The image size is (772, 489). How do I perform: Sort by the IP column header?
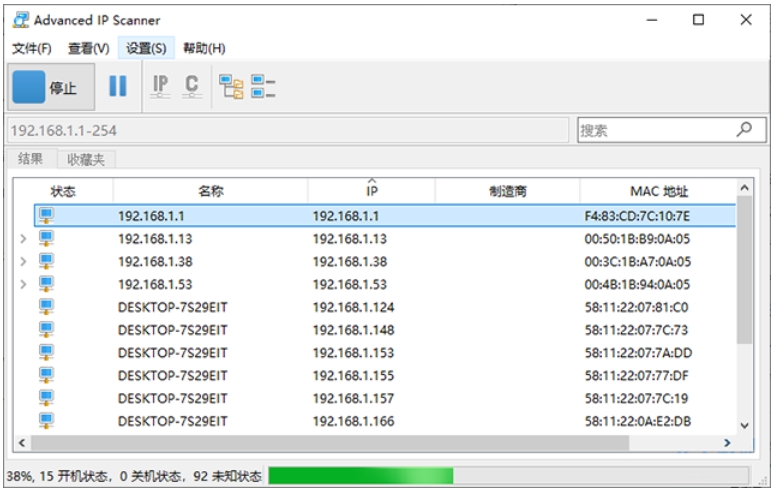point(372,191)
